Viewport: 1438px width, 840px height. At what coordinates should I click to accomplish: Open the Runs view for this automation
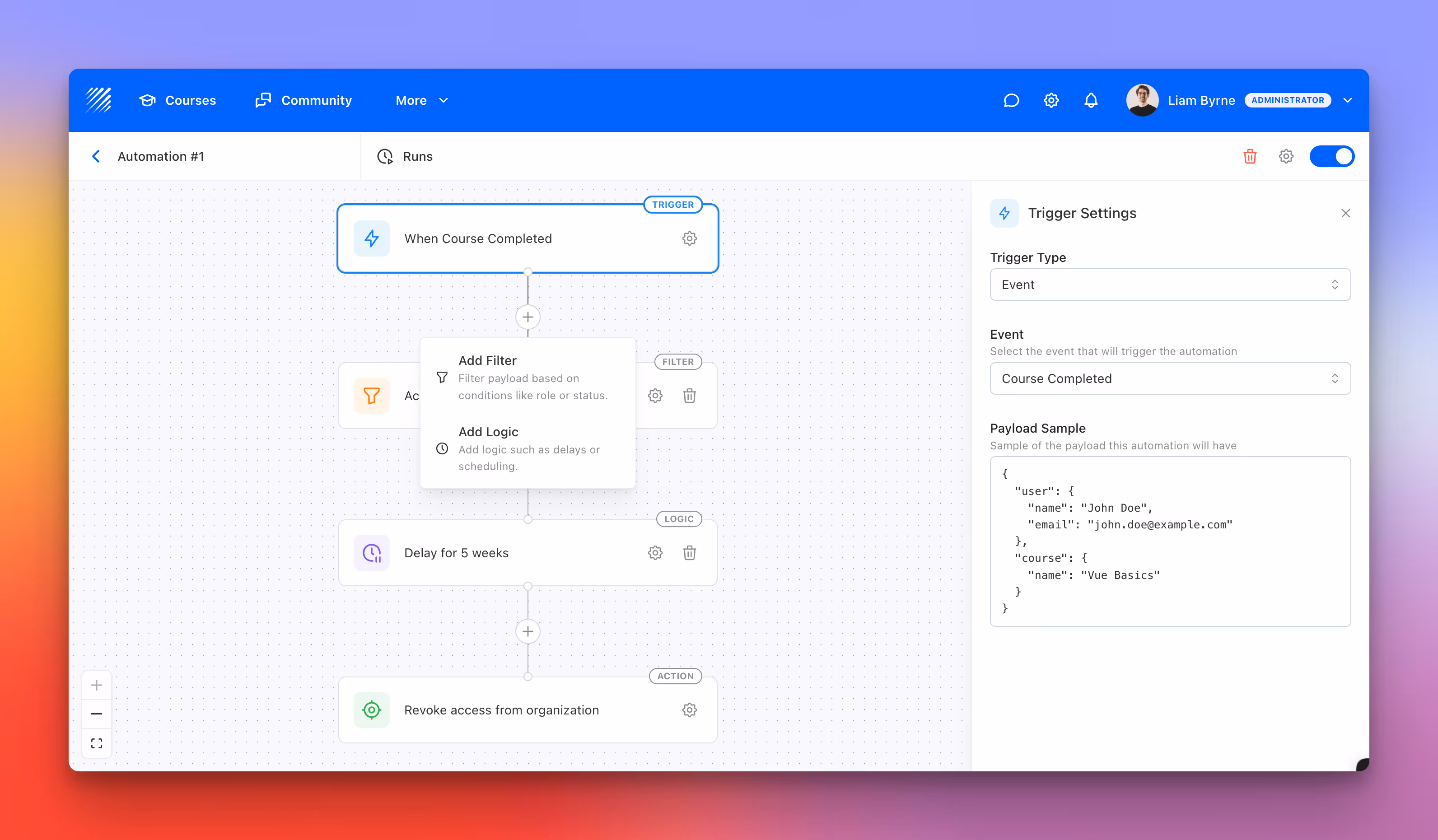[x=405, y=156]
